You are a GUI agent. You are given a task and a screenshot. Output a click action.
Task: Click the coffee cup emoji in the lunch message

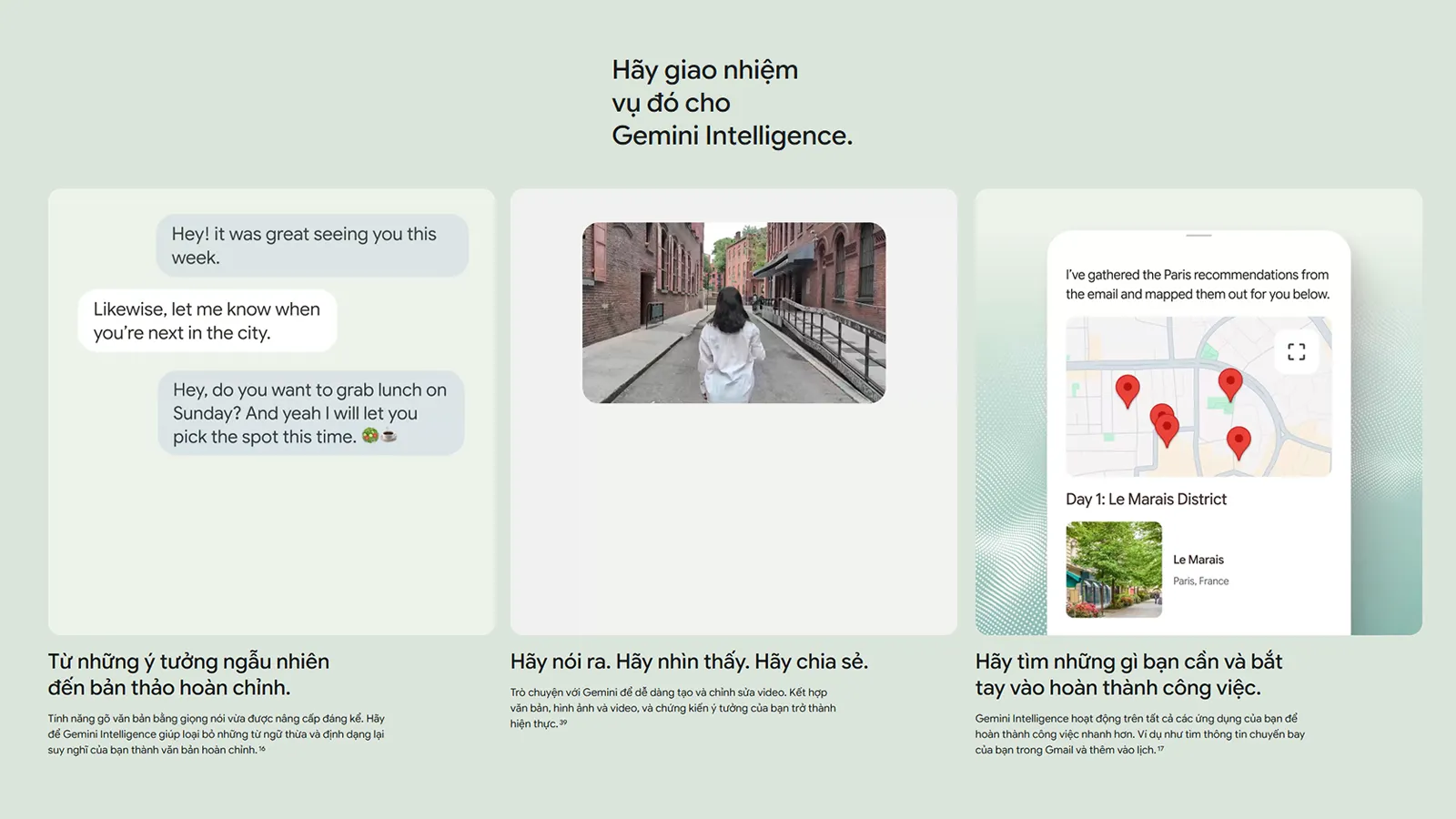click(389, 436)
